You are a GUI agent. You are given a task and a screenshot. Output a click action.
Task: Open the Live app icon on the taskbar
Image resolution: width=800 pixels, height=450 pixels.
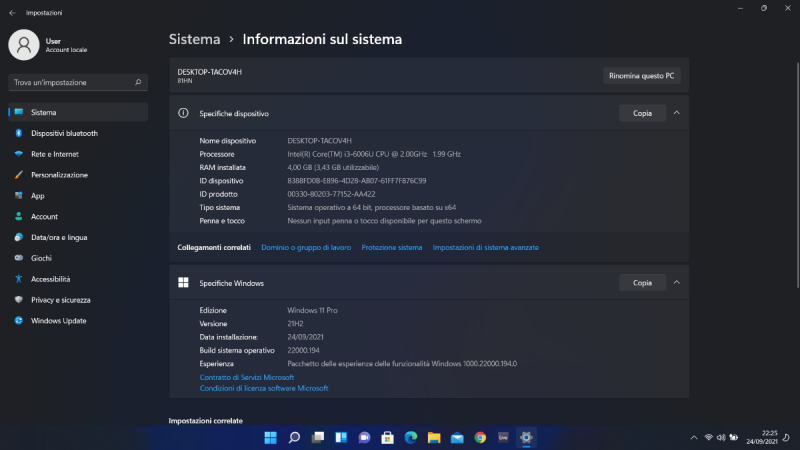click(x=504, y=438)
